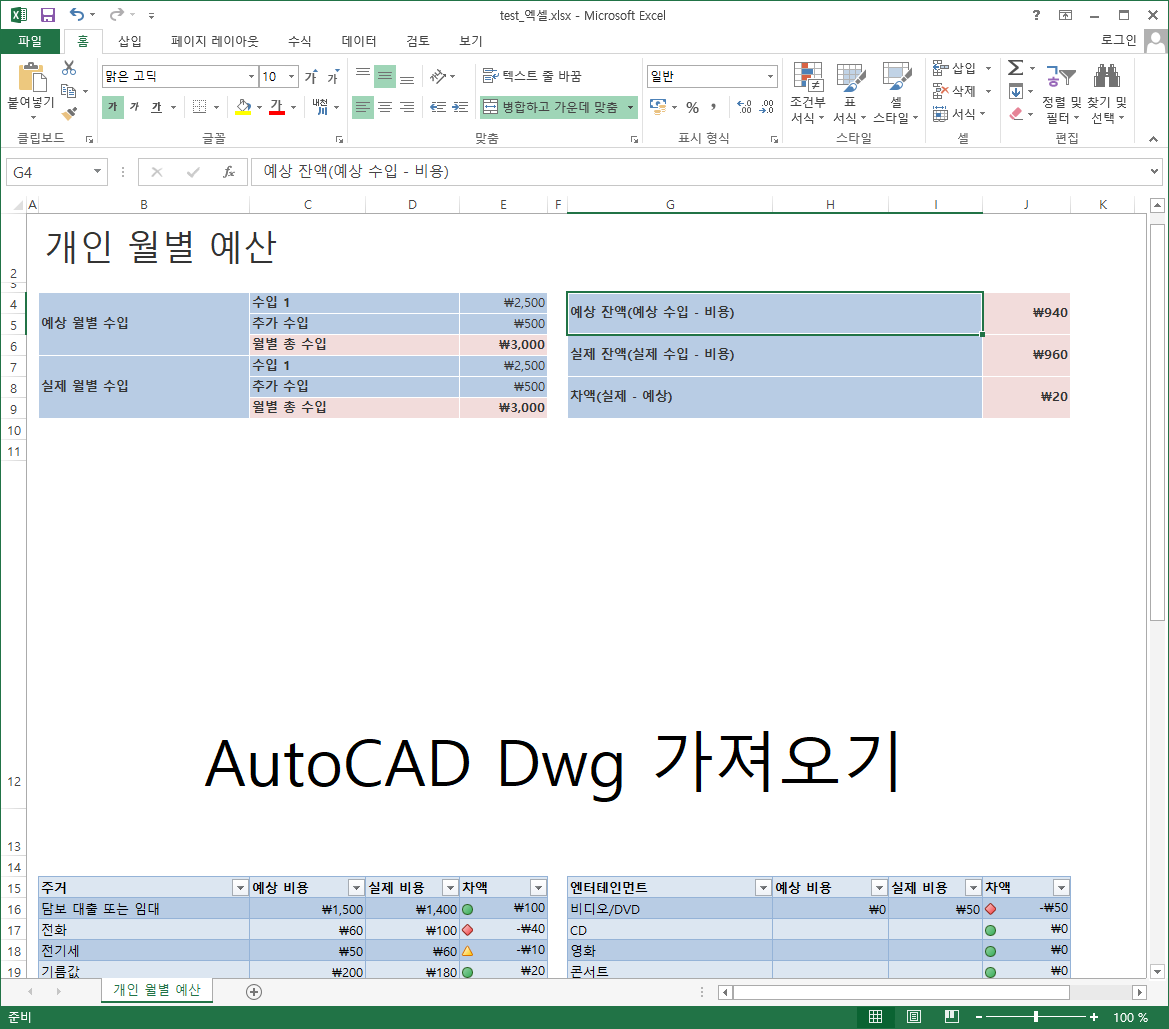Open Conditional Formatting (조건부 서식)
Image resolution: width=1169 pixels, height=1029 pixels.
pos(808,93)
